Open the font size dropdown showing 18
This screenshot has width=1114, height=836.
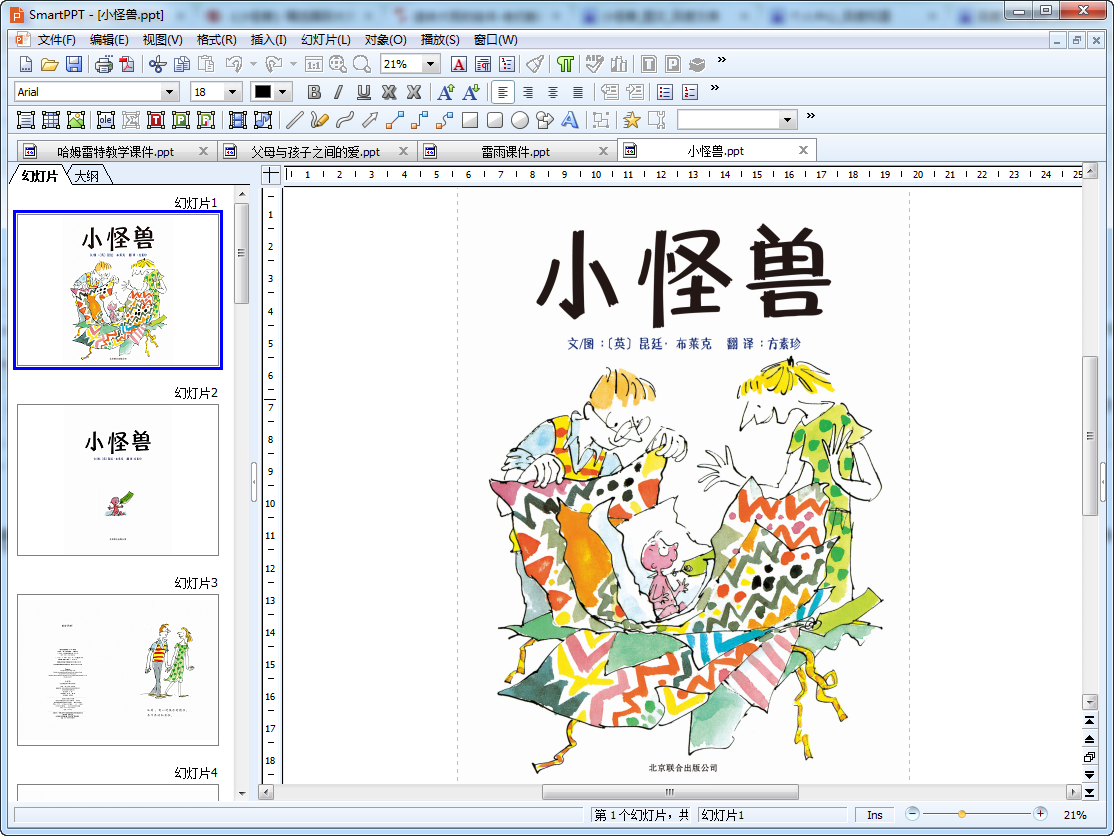click(x=232, y=92)
